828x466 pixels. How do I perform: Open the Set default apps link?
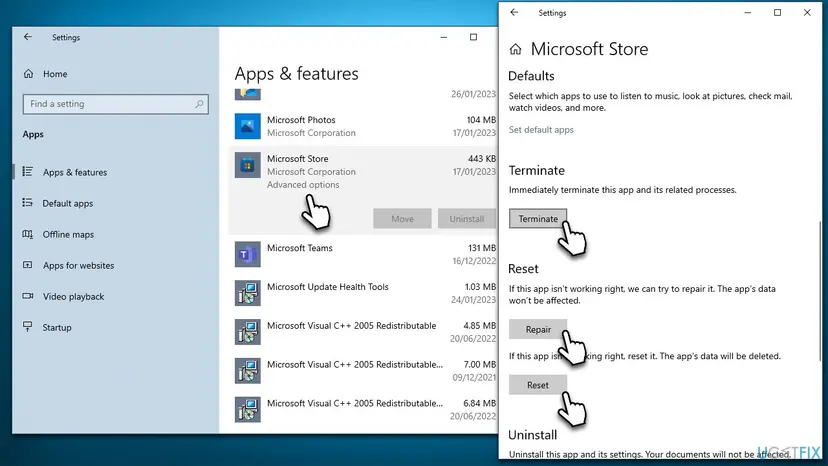click(x=541, y=129)
